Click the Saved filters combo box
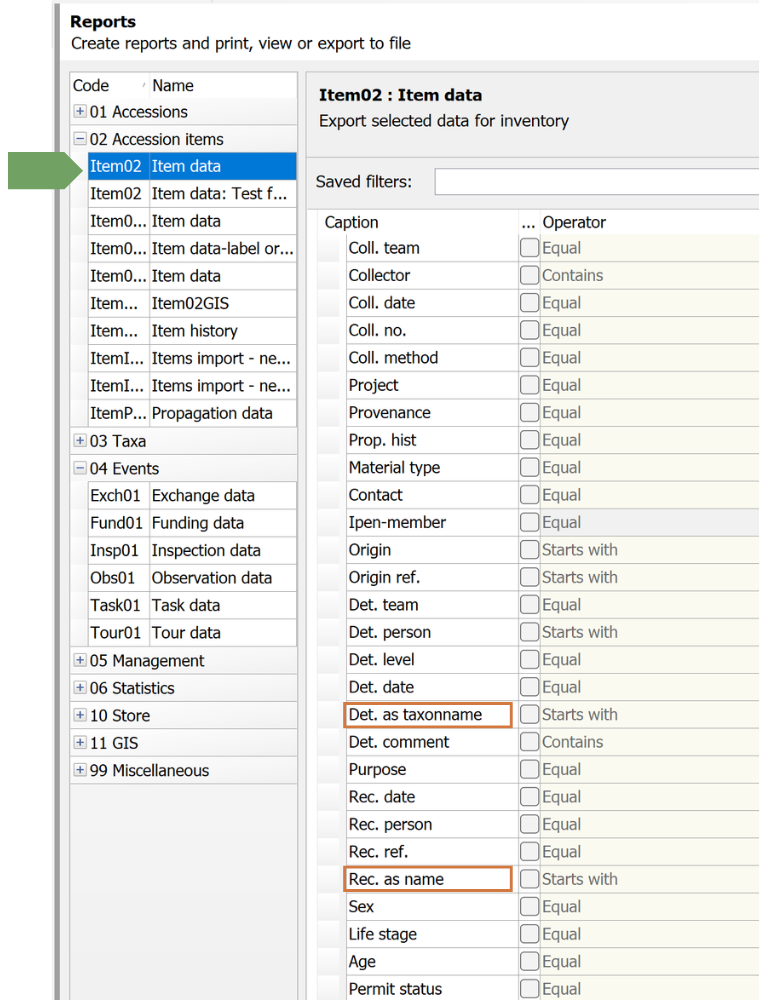 coord(597,182)
